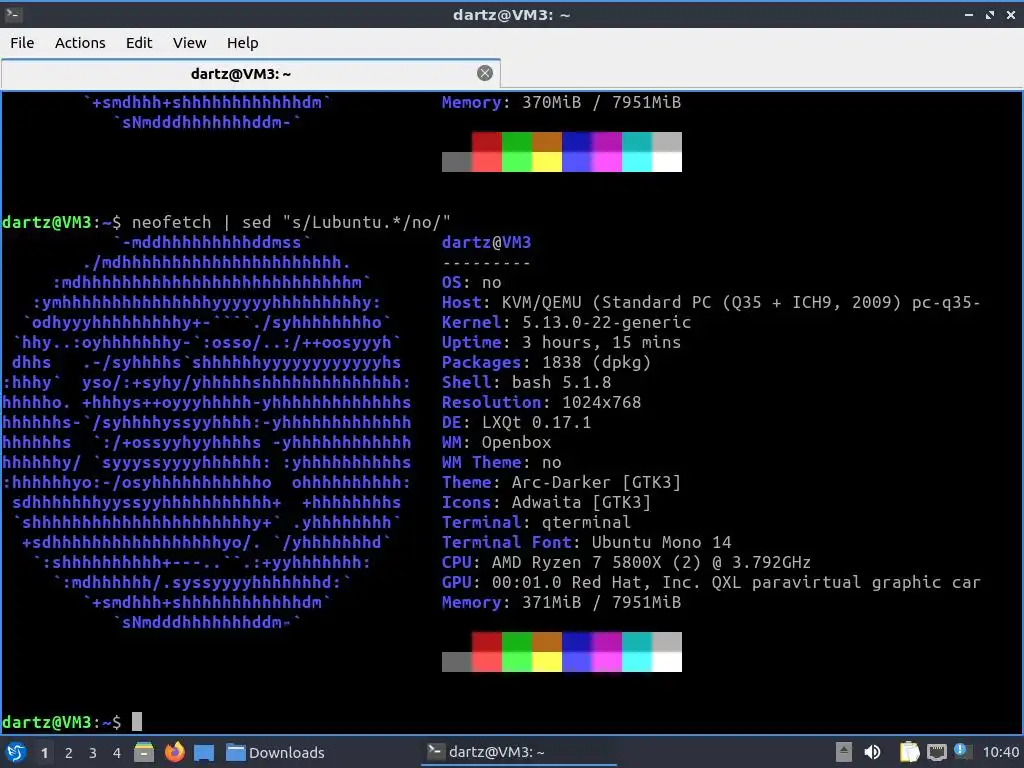This screenshot has height=768, width=1024.
Task: Click the 'Terminal Font: Ubuntu Mono 14' line
Action: click(586, 542)
